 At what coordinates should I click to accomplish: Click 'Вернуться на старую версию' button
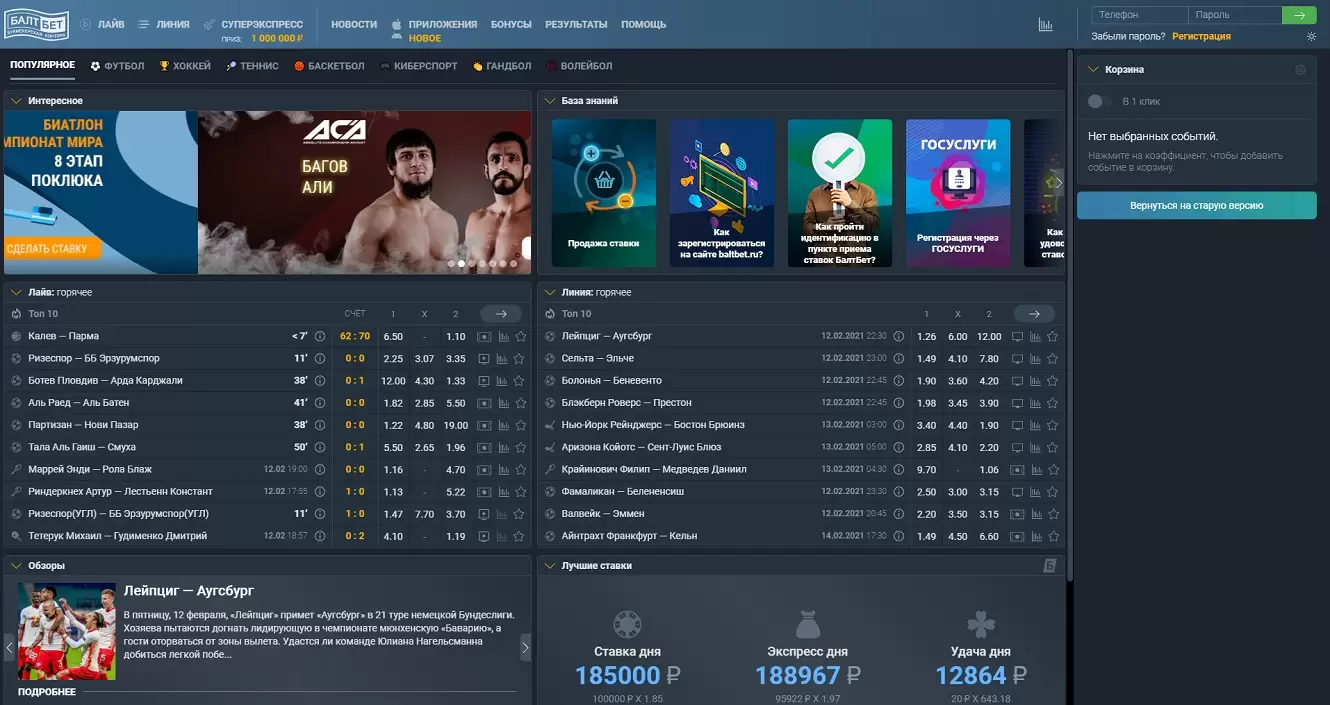pyautogui.click(x=1197, y=205)
